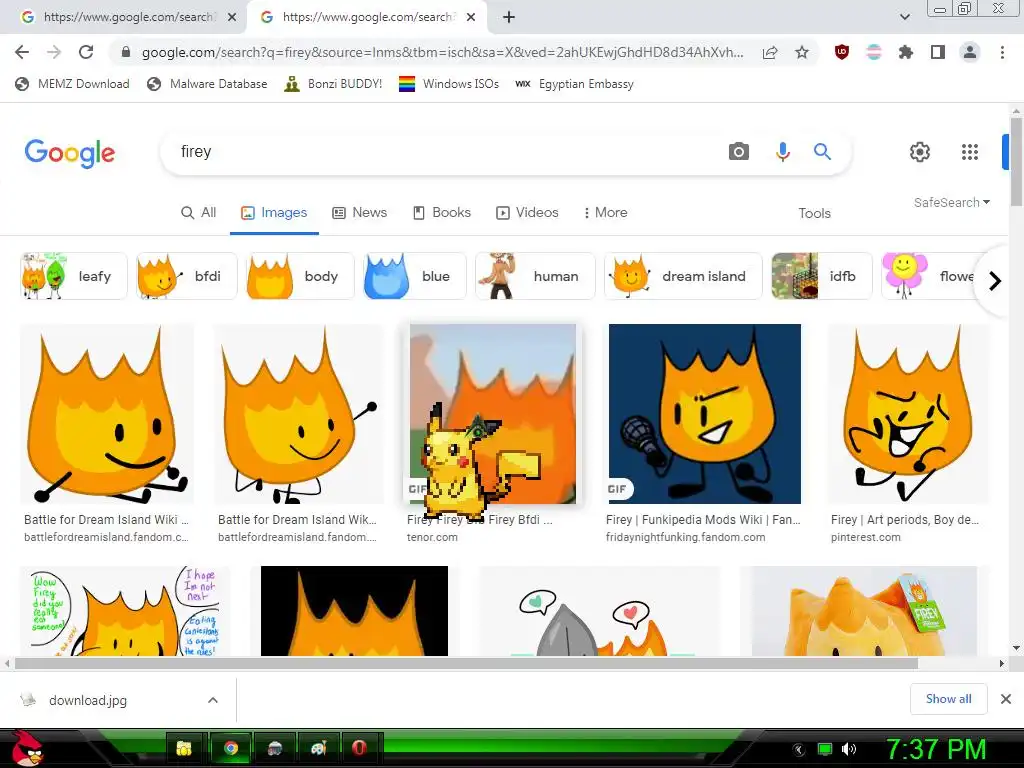Open the yellow folder taskbar icon
The height and width of the screenshot is (768, 1024).
pyautogui.click(x=185, y=748)
